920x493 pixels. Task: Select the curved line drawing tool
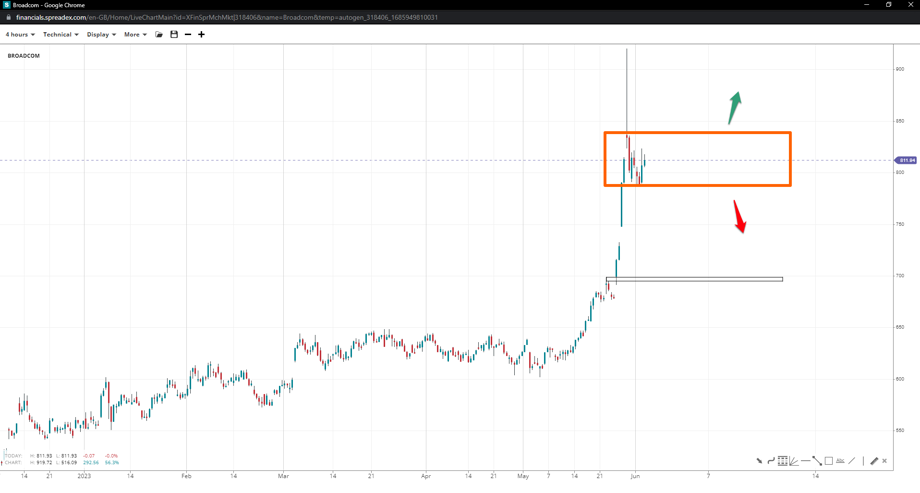(771, 461)
